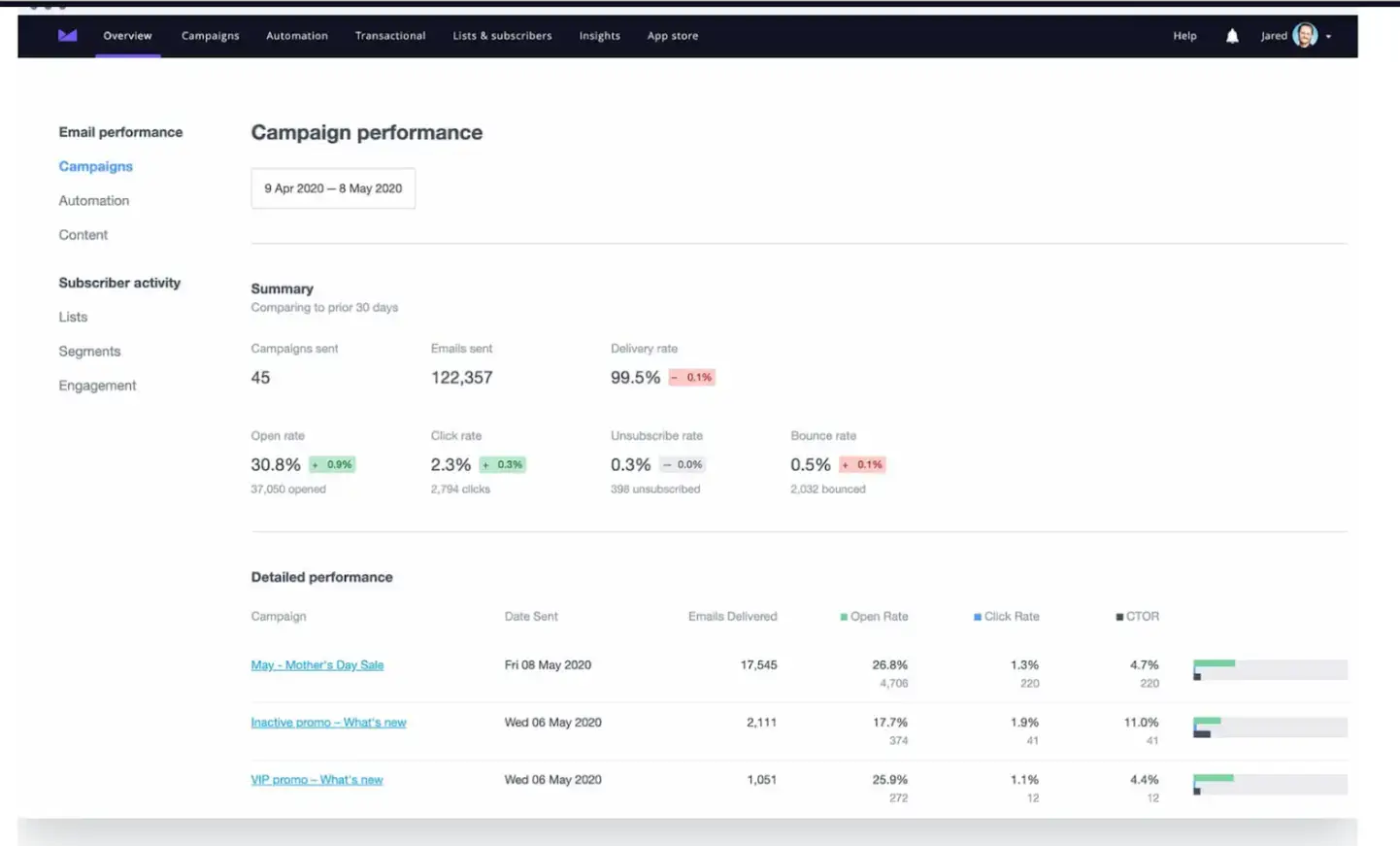Image resolution: width=1400 pixels, height=846 pixels.
Task: Select Segments under Subscriber activity
Action: [x=89, y=351]
